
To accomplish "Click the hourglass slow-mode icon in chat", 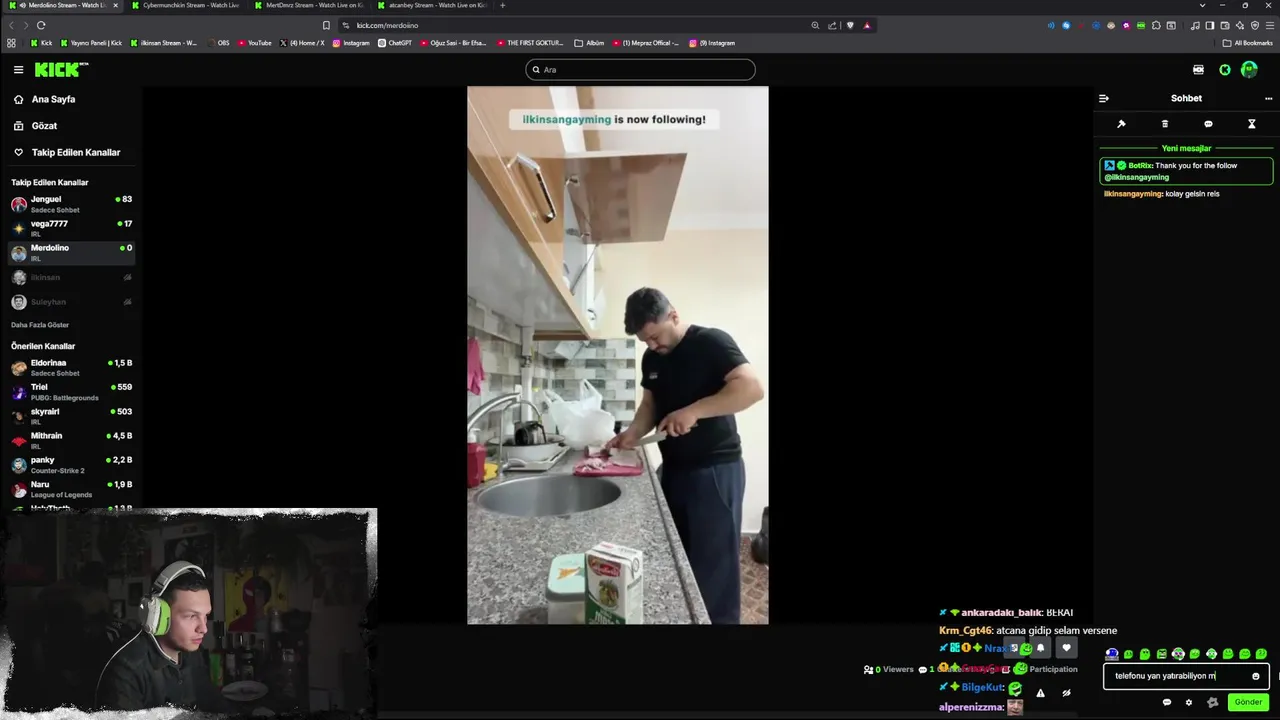I will coord(1251,124).
